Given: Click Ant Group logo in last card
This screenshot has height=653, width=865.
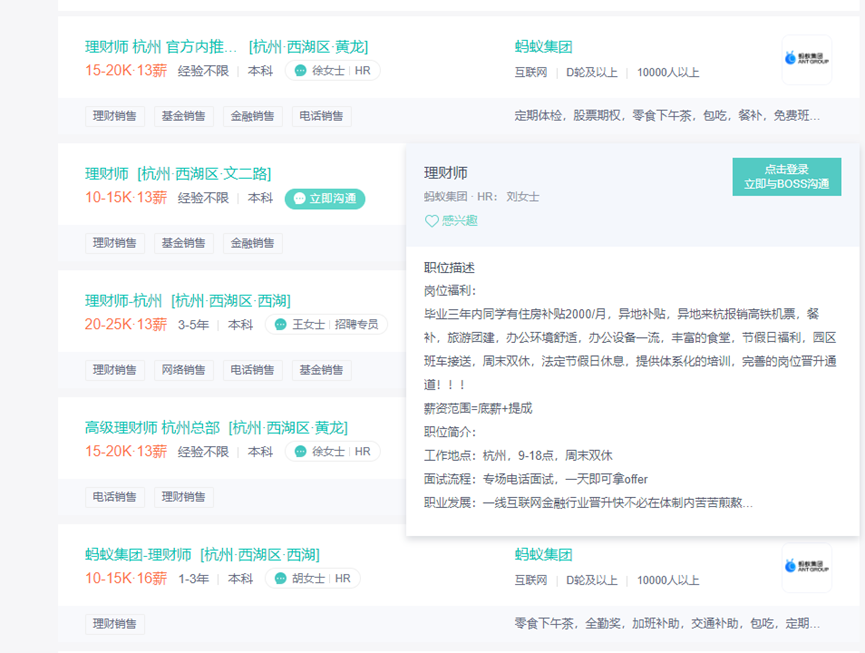Looking at the screenshot, I should 807,568.
